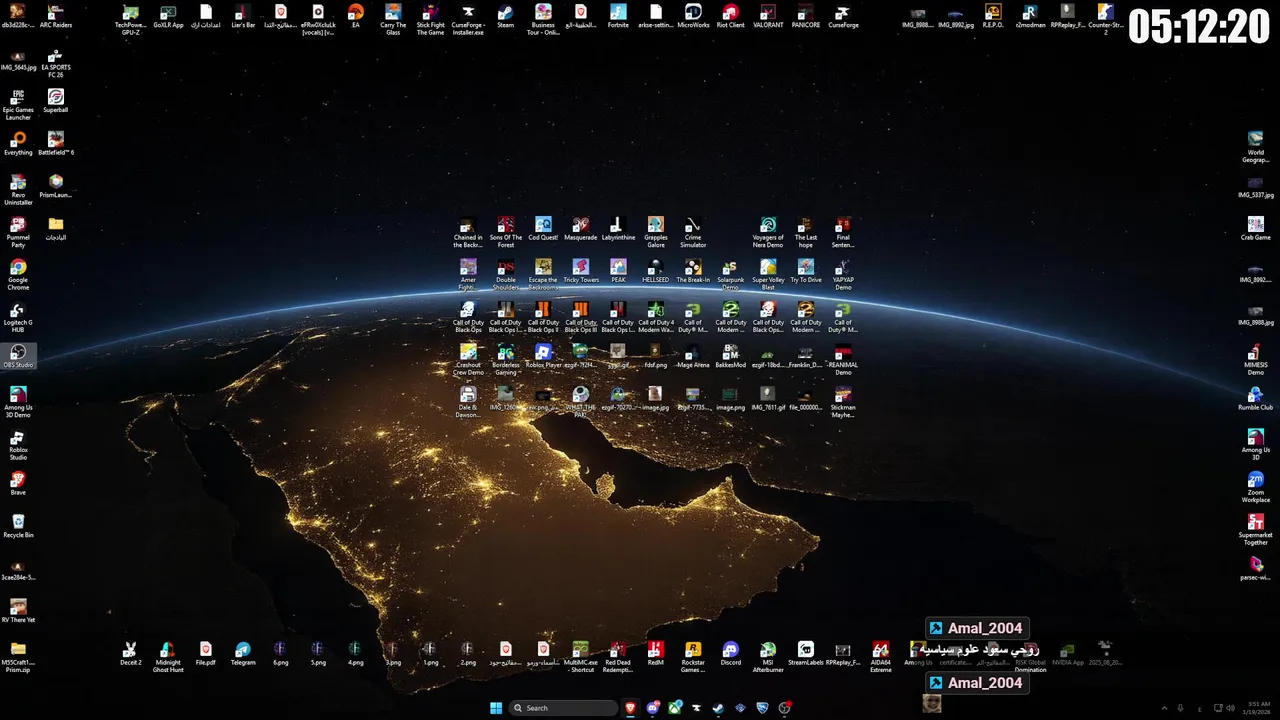Image resolution: width=1280 pixels, height=720 pixels.
Task: Open the Fortnite desktop shortcut
Action: [618, 16]
